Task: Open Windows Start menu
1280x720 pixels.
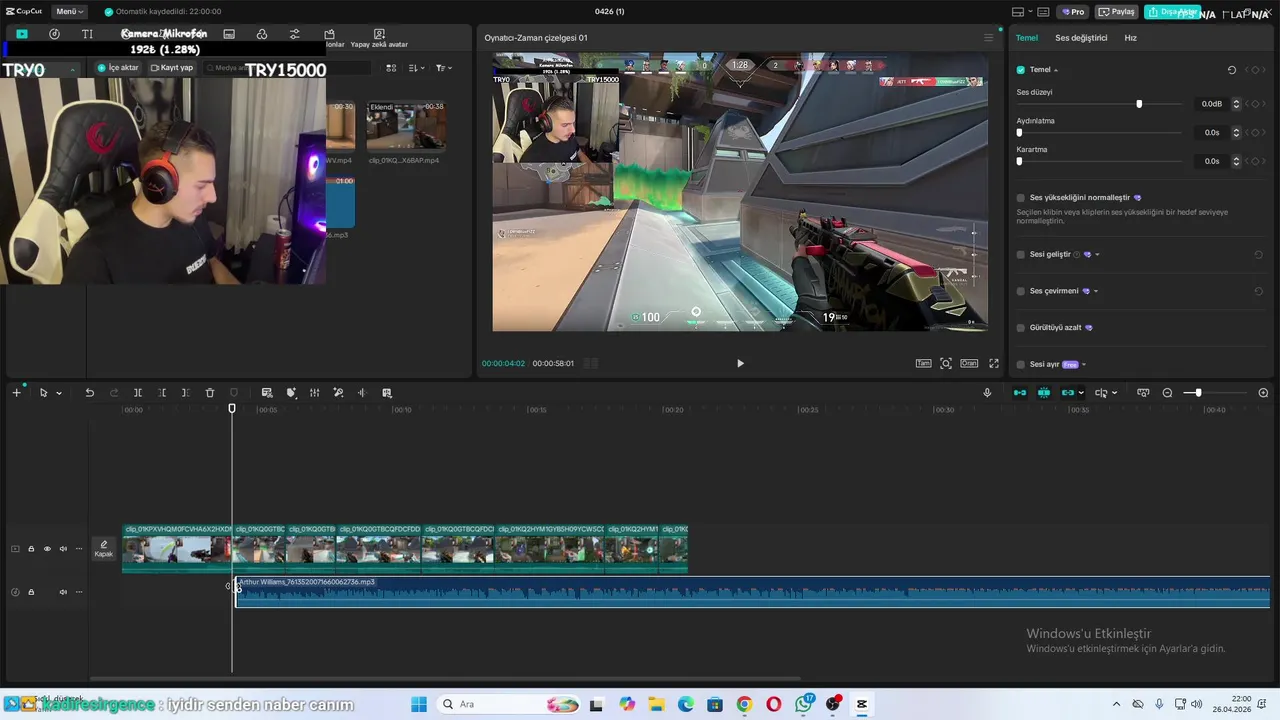Action: [418, 704]
